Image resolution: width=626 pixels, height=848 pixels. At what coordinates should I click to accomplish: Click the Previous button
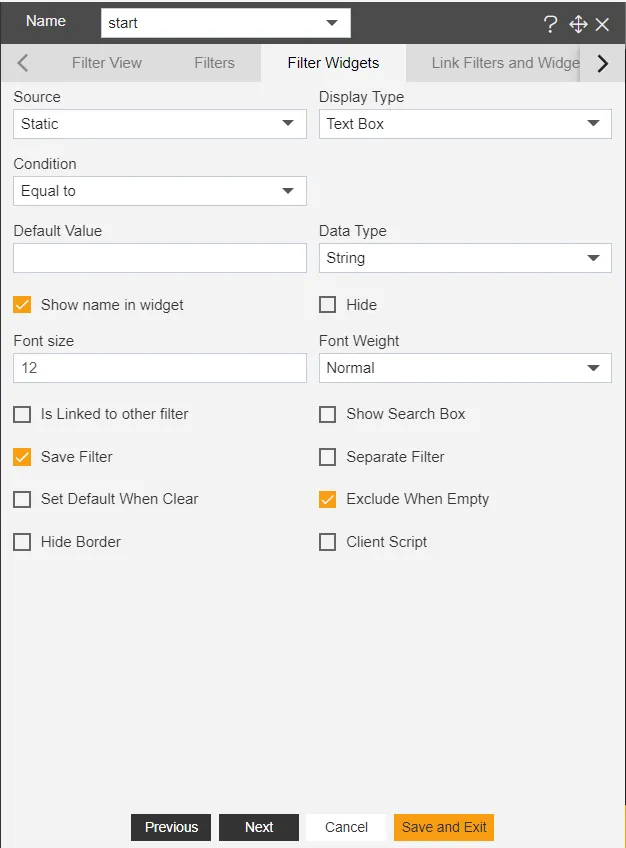[x=171, y=827]
